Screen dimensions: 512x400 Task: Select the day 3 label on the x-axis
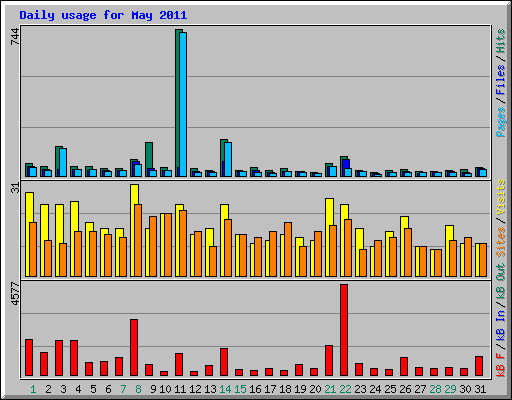[63, 389]
